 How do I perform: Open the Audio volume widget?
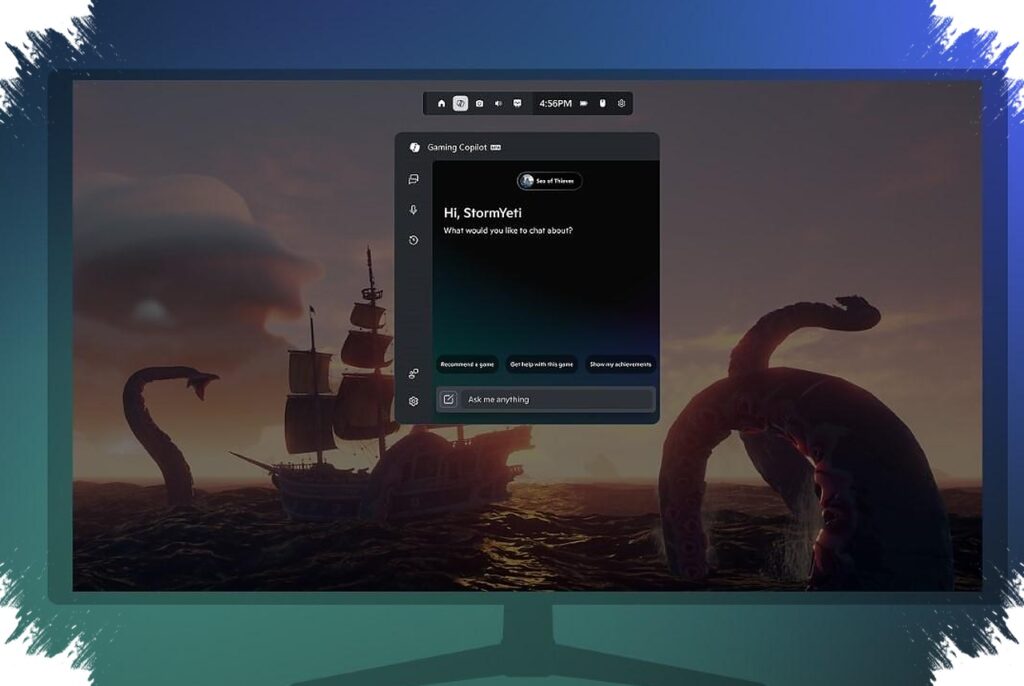[x=498, y=103]
